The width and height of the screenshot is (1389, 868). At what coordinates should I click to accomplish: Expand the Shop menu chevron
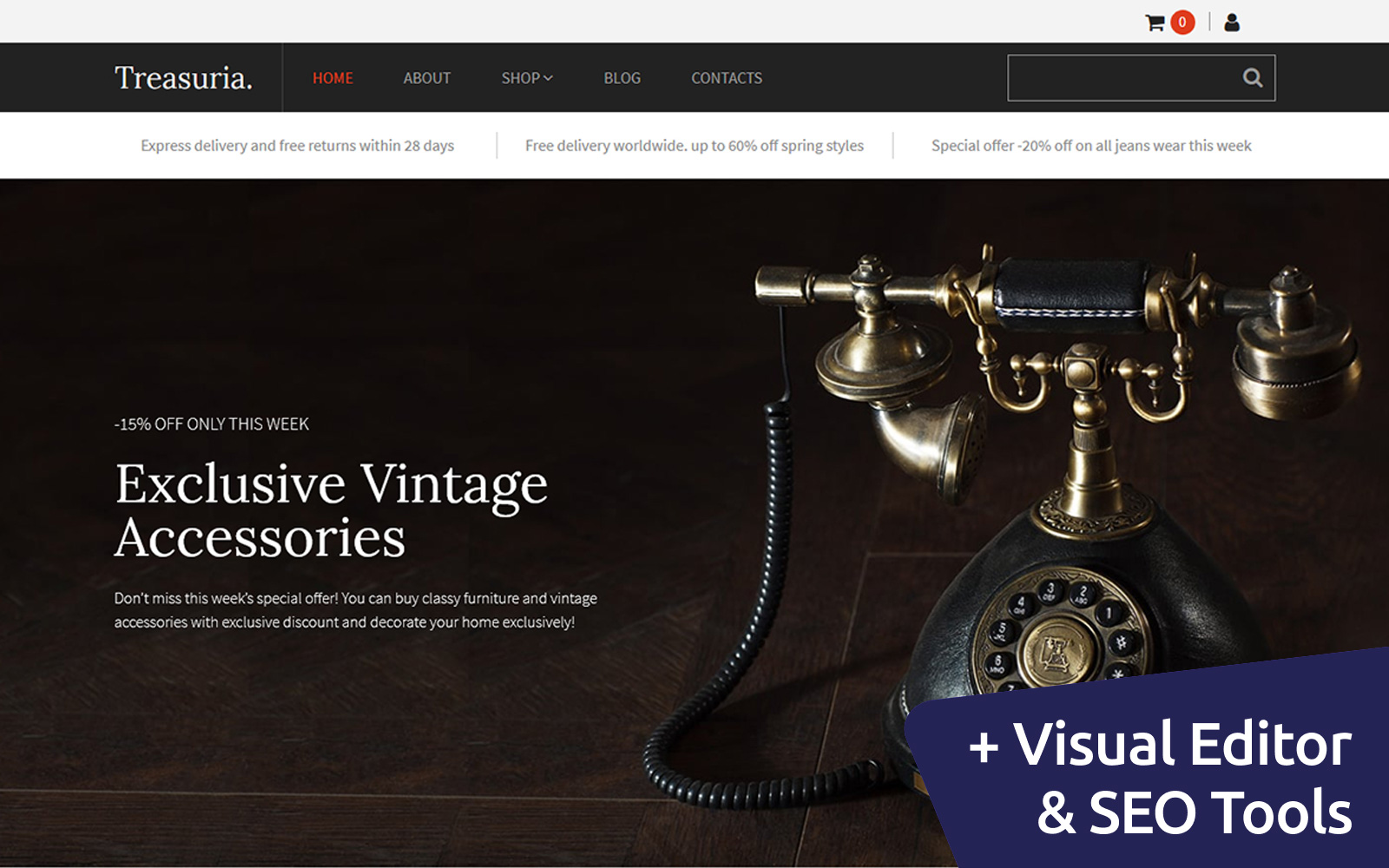[x=549, y=78]
